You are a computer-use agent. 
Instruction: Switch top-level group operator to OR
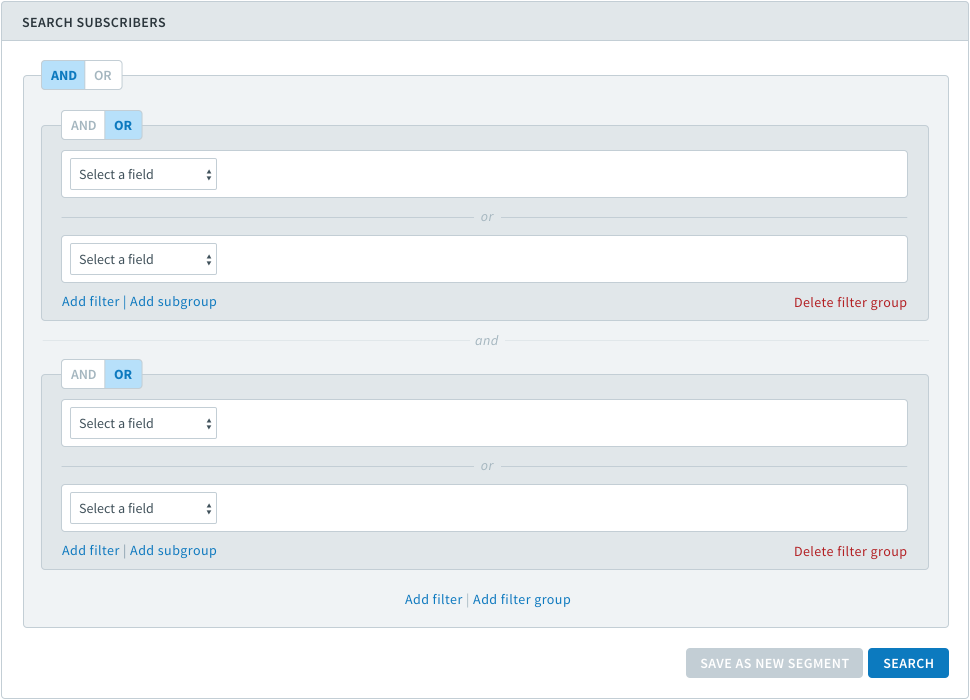pos(103,75)
